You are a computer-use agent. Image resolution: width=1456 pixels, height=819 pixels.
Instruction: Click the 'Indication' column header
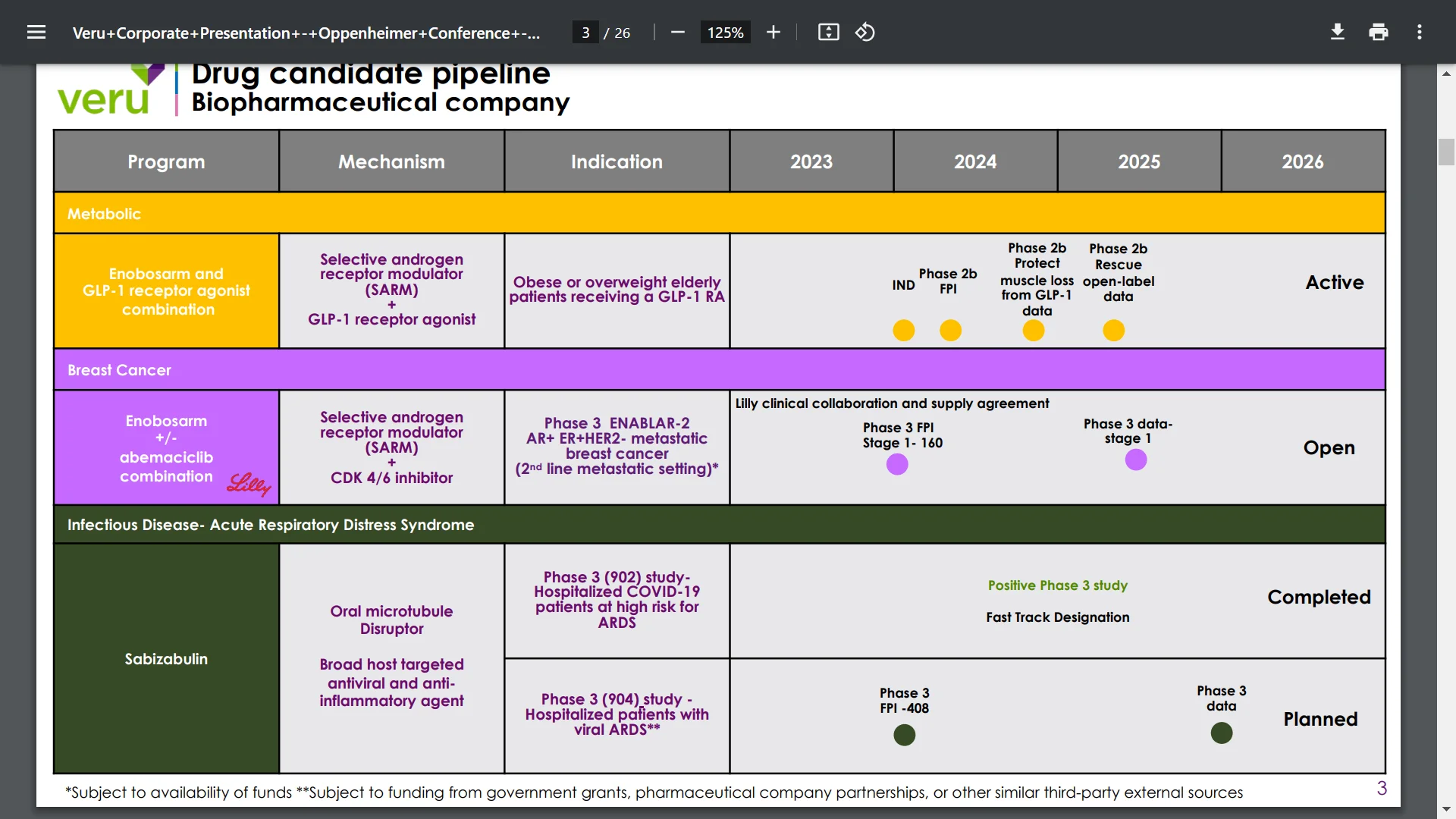(x=617, y=161)
